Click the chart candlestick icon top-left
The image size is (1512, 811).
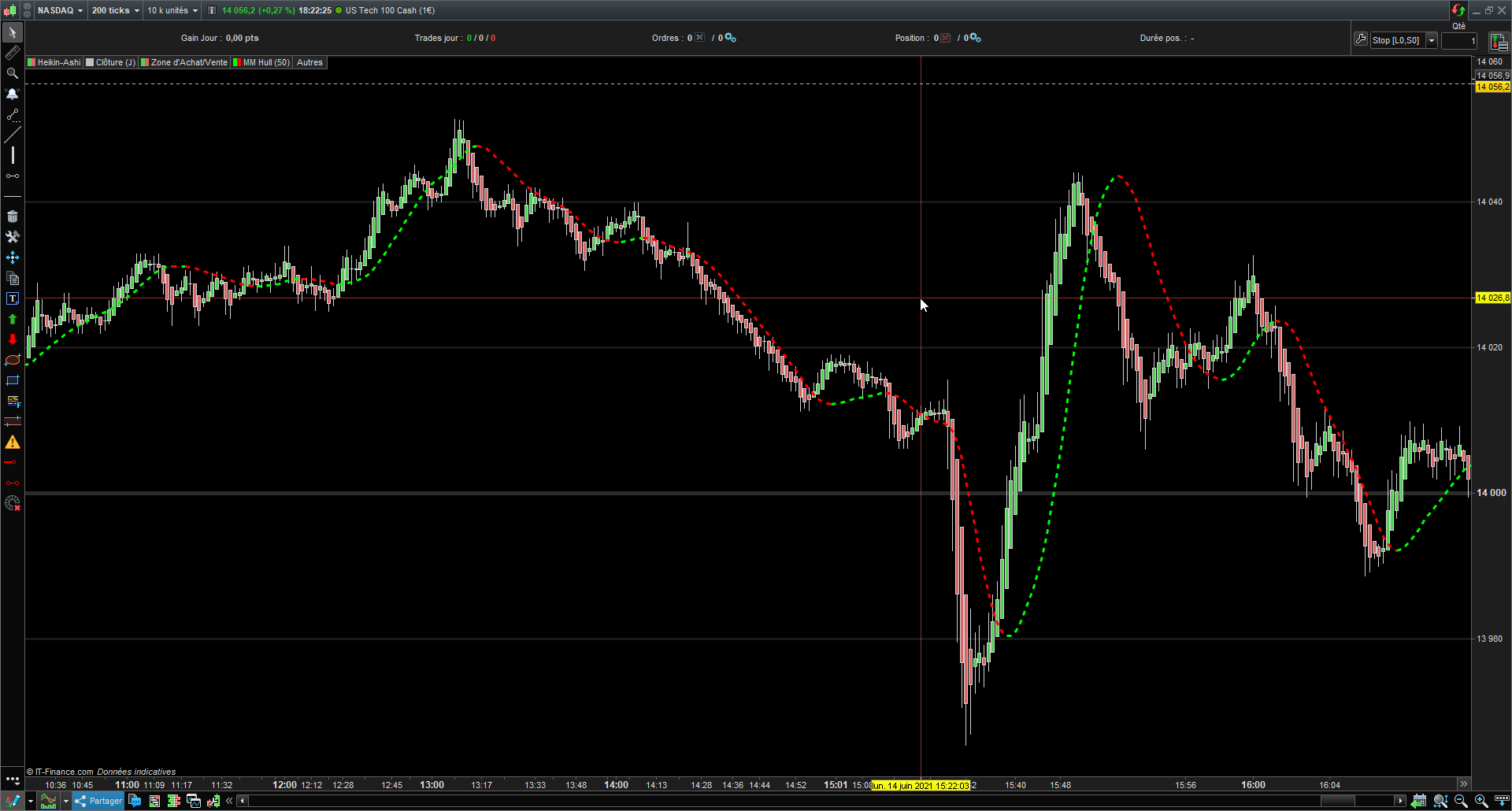(9, 10)
